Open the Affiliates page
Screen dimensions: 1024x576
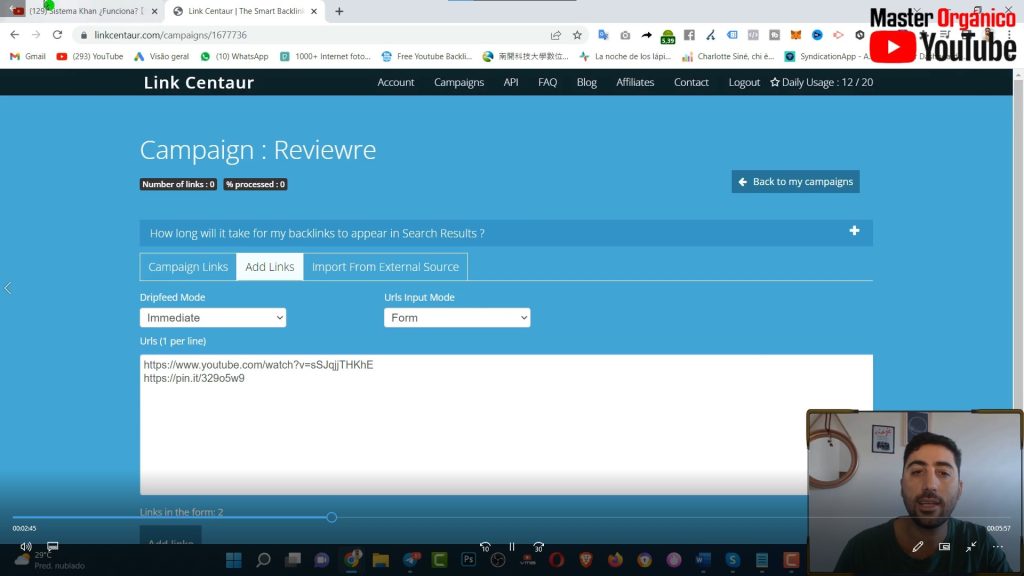point(635,82)
